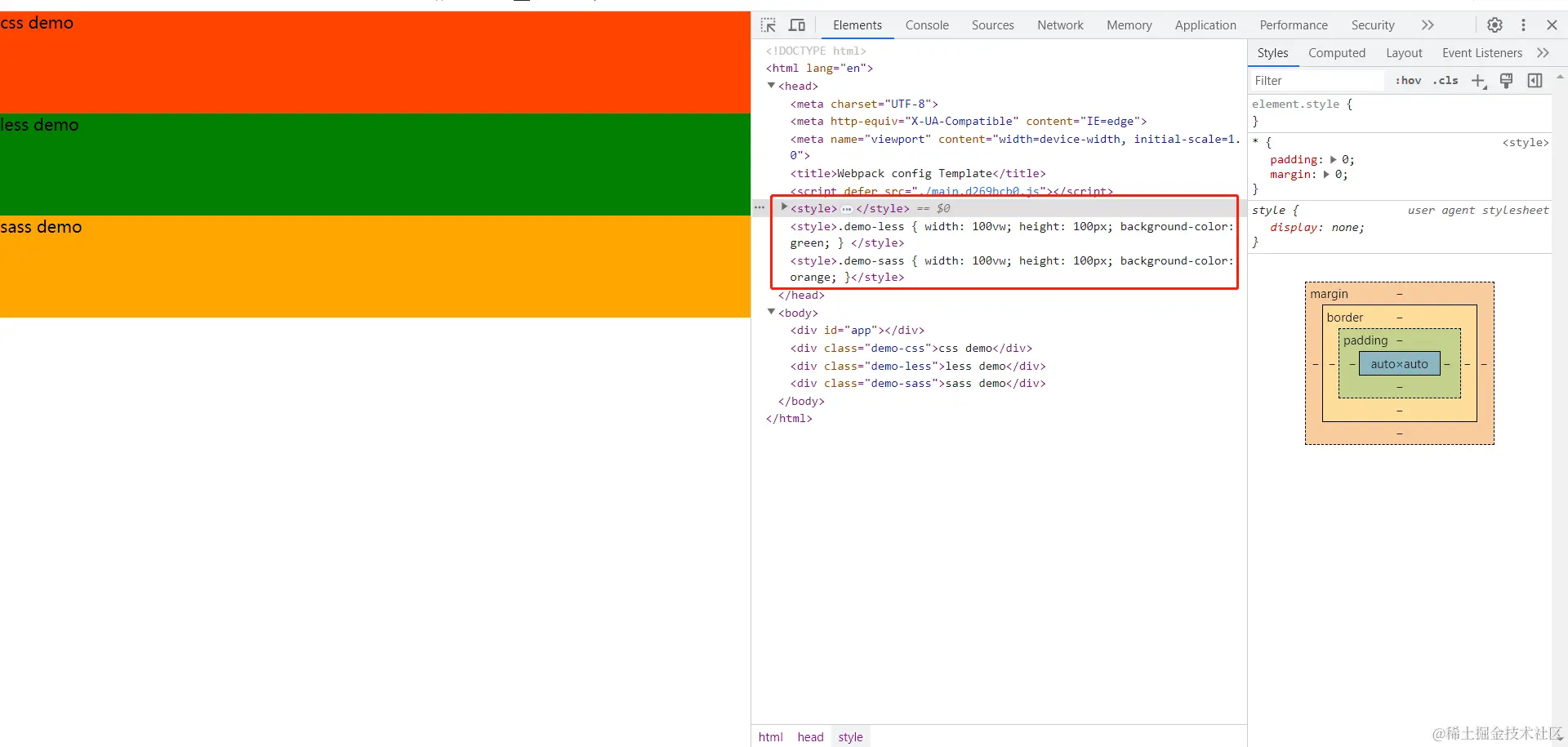Viewport: 1568px width, 747px height.
Task: Click the styles pane scrollbar up arrow
Action: 1560,77
